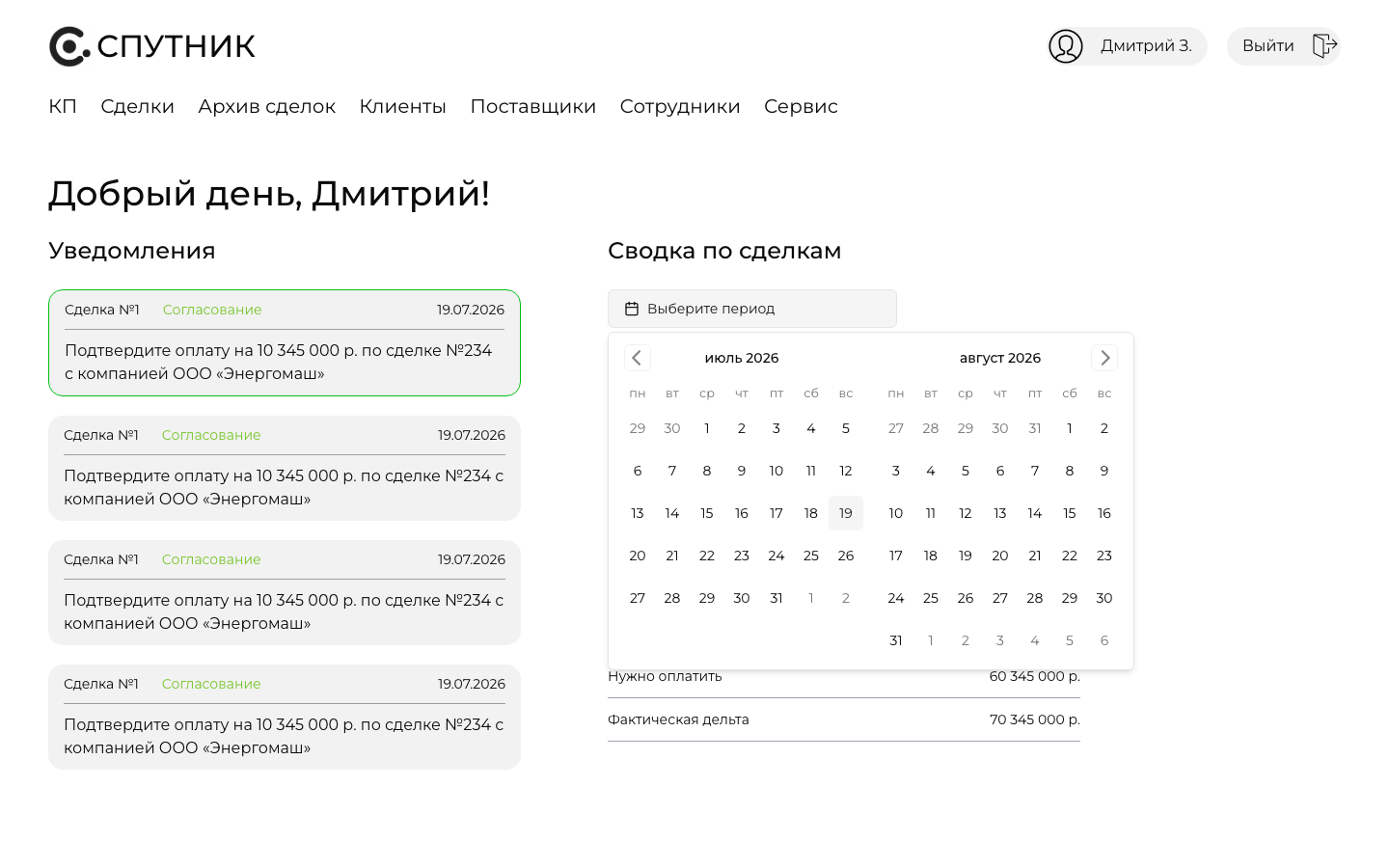The image size is (1389, 868).
Task: Select July 22 in the calendar
Action: [707, 556]
